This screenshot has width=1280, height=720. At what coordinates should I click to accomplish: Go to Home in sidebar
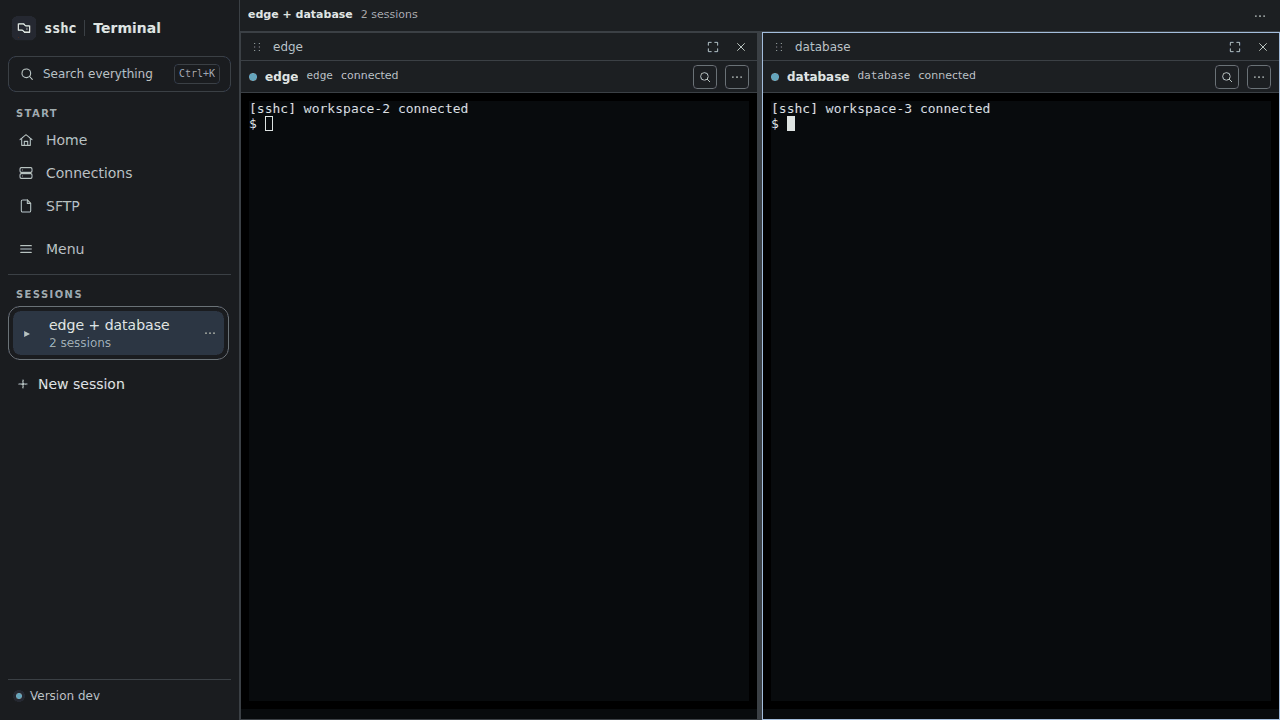pos(119,140)
